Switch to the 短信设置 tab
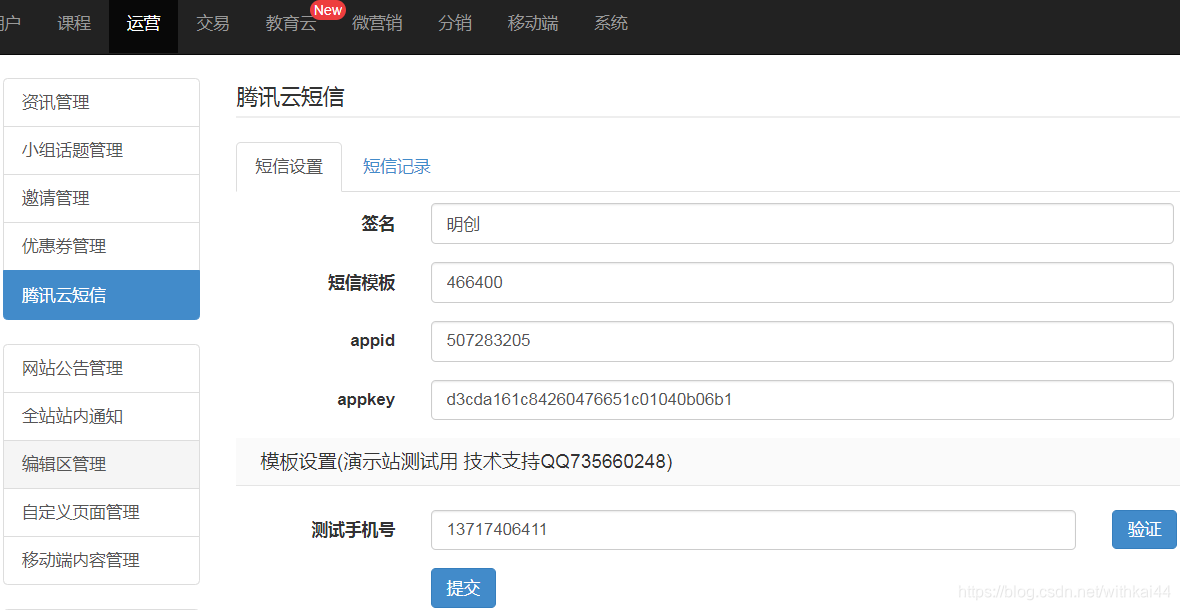The image size is (1180, 610). tap(289, 167)
